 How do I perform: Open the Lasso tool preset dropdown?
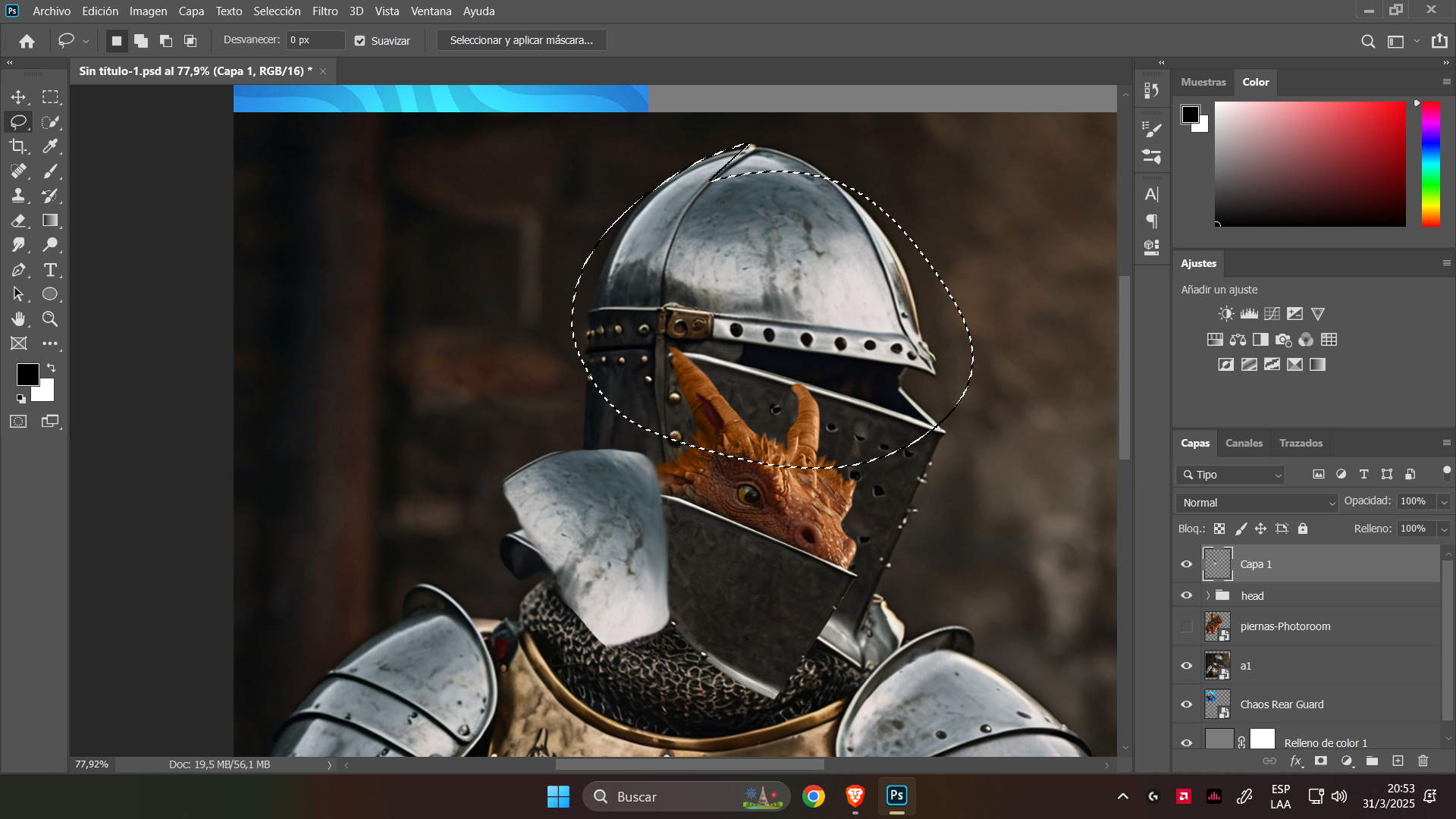click(86, 41)
